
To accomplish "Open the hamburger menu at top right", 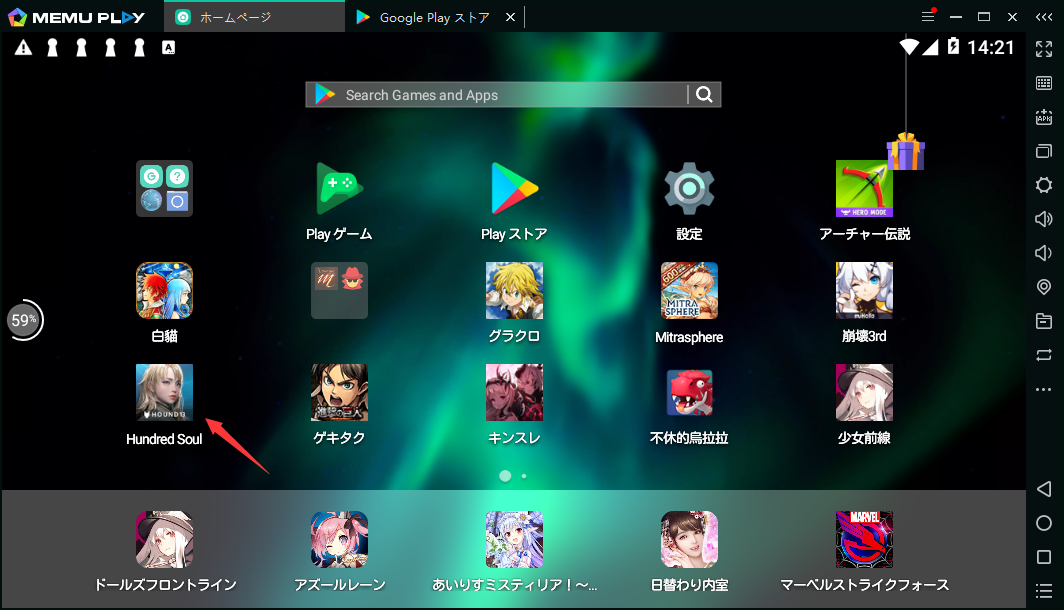I will 928,16.
